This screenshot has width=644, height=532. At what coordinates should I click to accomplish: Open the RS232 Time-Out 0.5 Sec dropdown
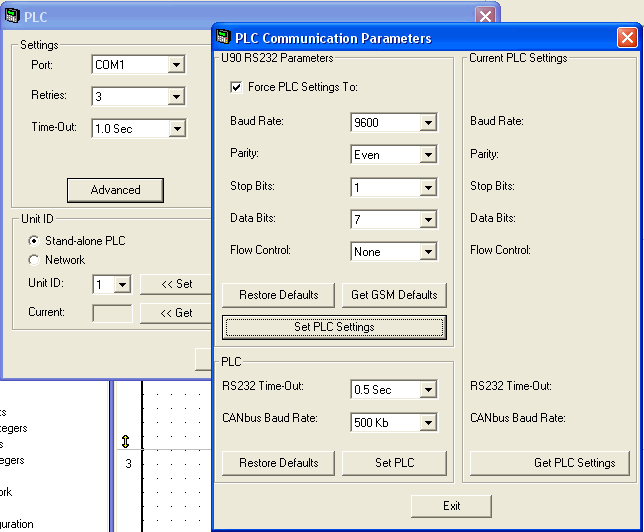[428, 389]
